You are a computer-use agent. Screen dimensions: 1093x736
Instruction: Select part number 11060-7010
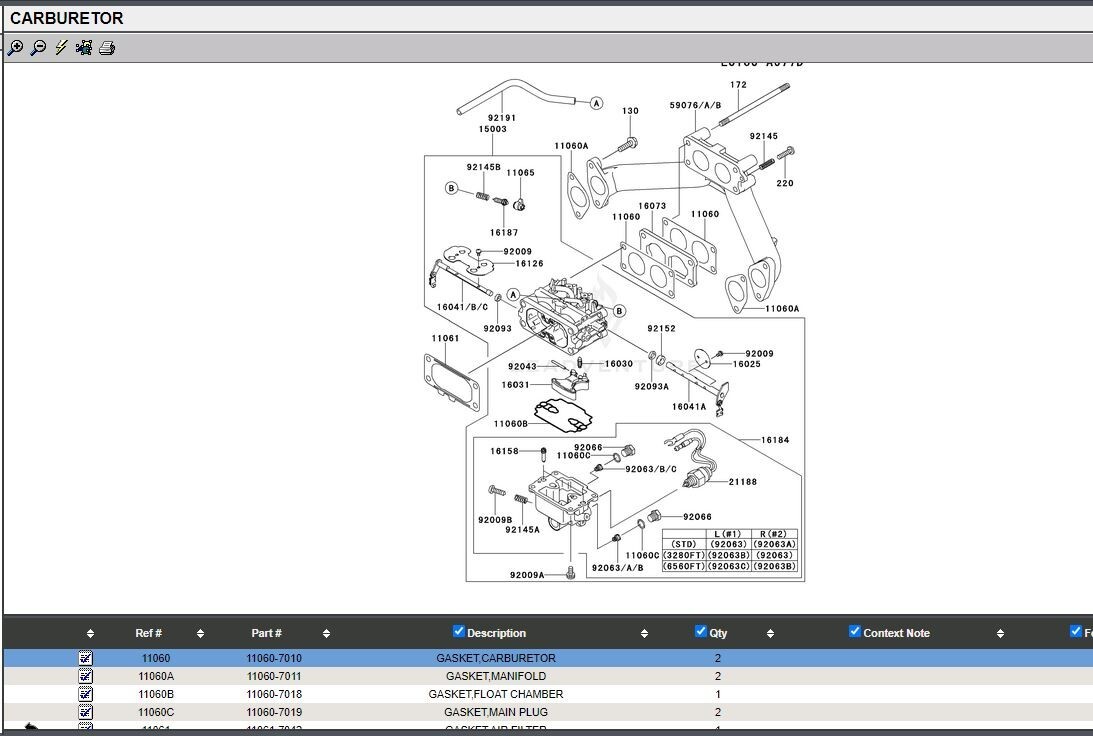click(274, 658)
